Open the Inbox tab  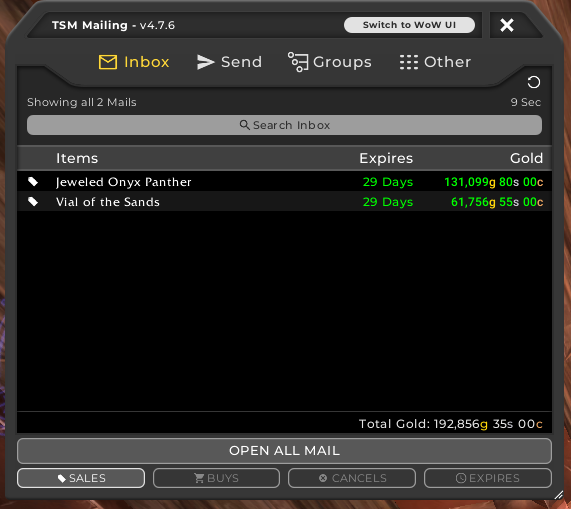[134, 62]
